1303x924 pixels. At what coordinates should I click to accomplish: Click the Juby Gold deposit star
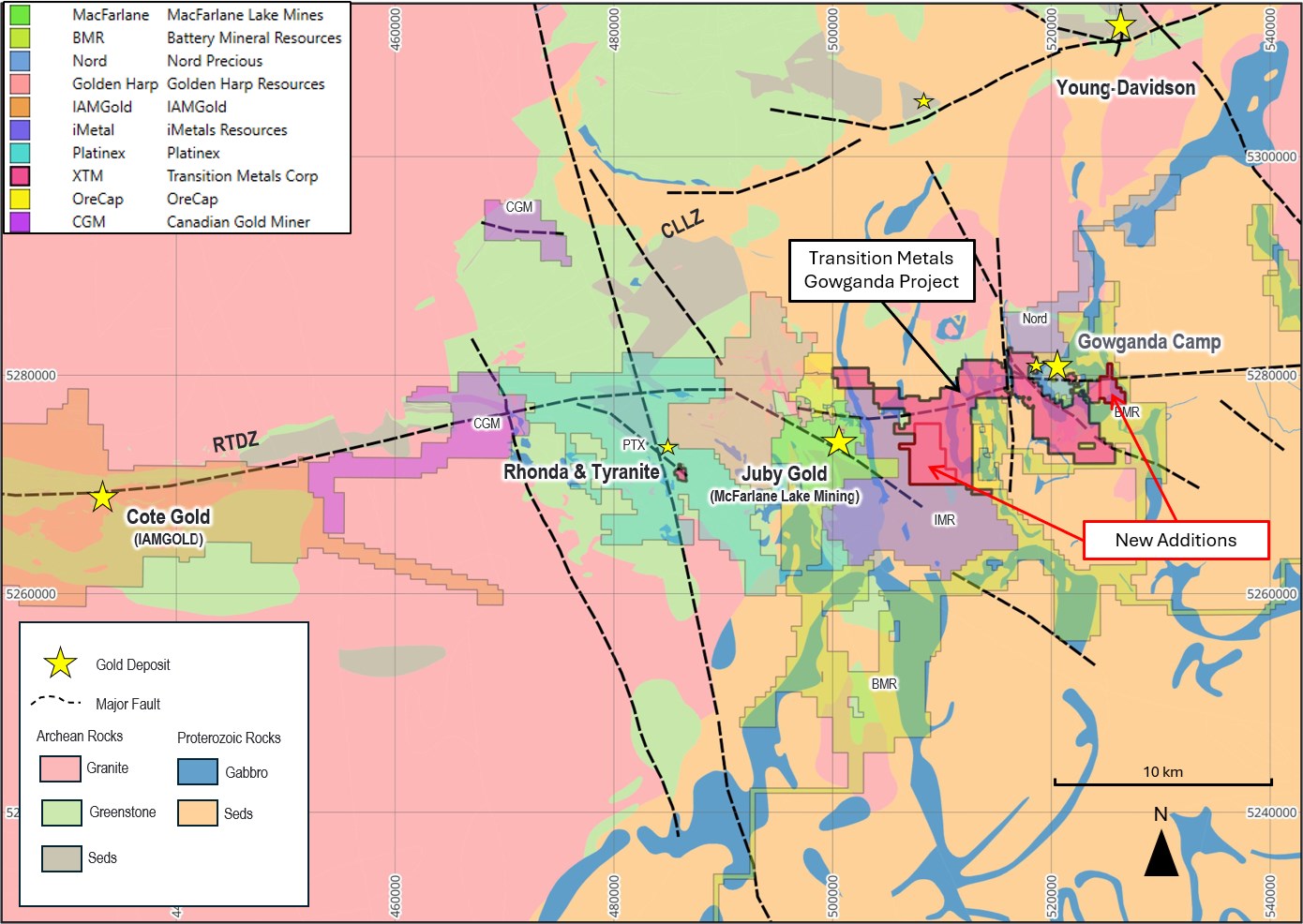pyautogui.click(x=839, y=441)
